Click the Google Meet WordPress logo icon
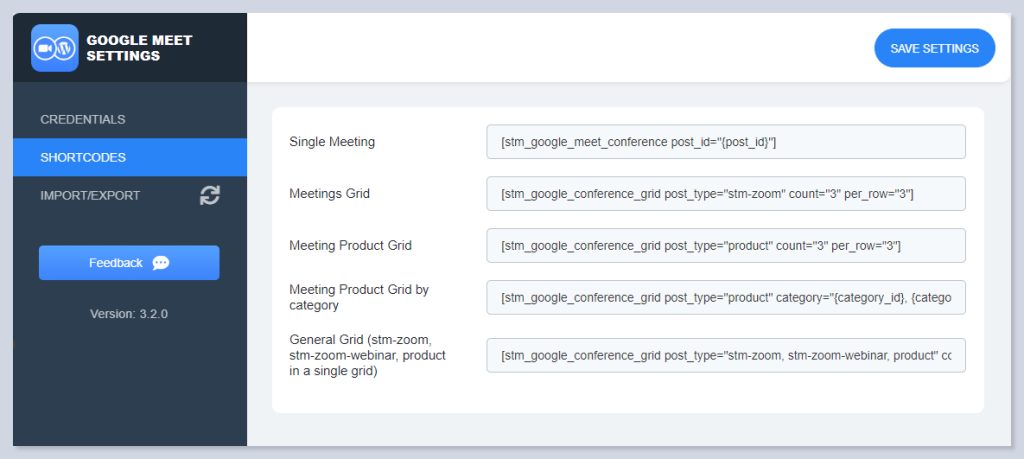This screenshot has width=1024, height=459. pos(54,48)
